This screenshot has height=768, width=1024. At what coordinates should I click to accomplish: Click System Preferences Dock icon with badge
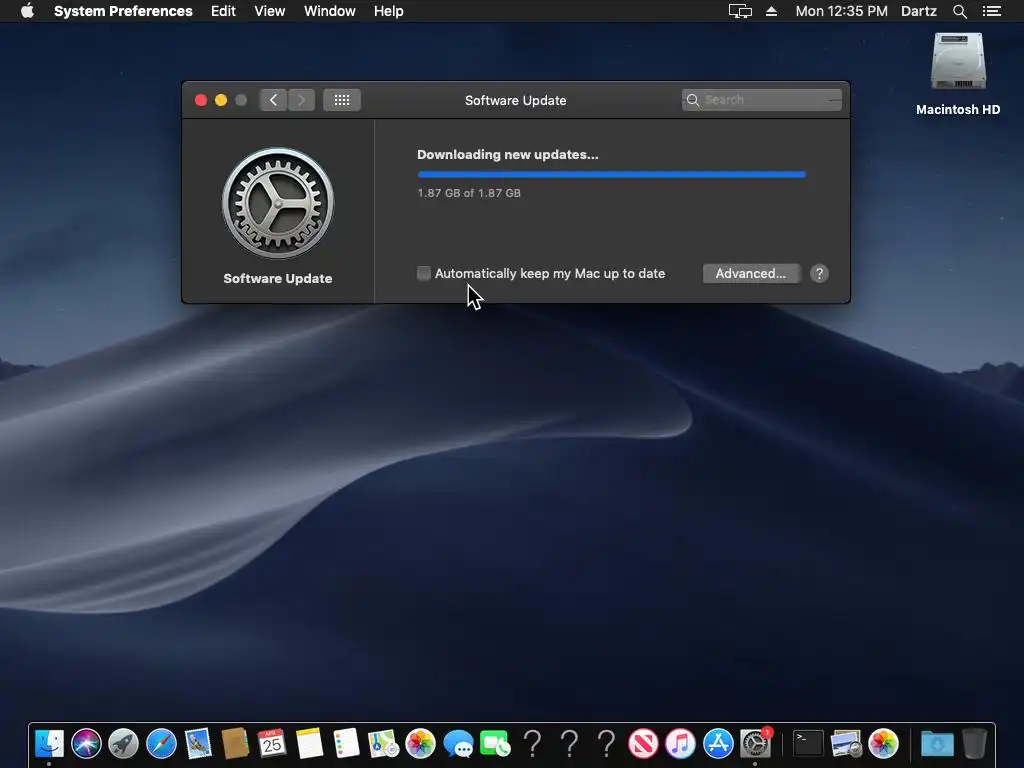click(x=756, y=743)
